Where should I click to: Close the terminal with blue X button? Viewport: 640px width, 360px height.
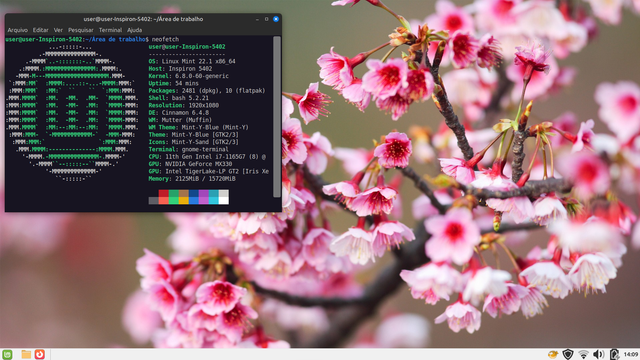pyautogui.click(x=276, y=19)
